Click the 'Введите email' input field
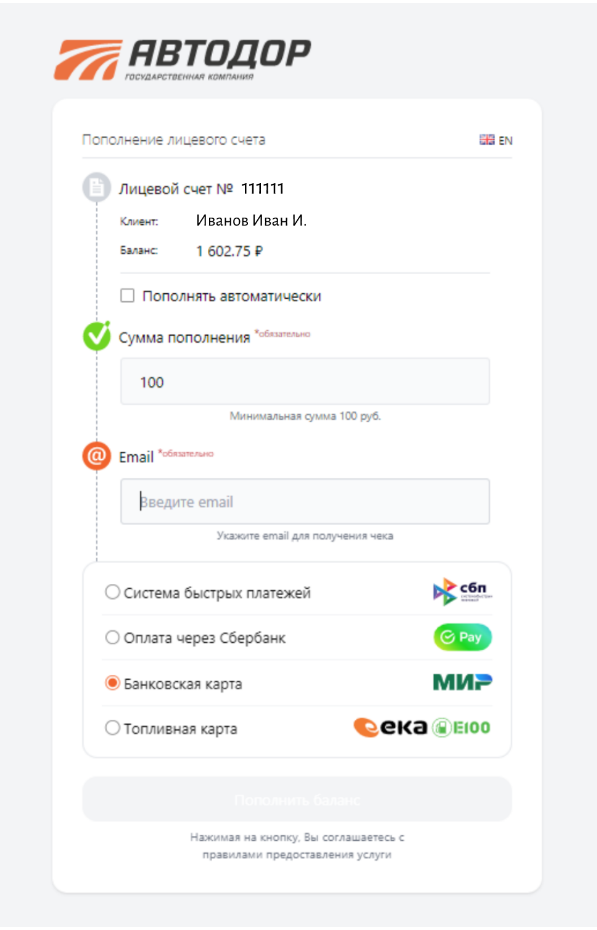The image size is (597, 930). click(305, 502)
